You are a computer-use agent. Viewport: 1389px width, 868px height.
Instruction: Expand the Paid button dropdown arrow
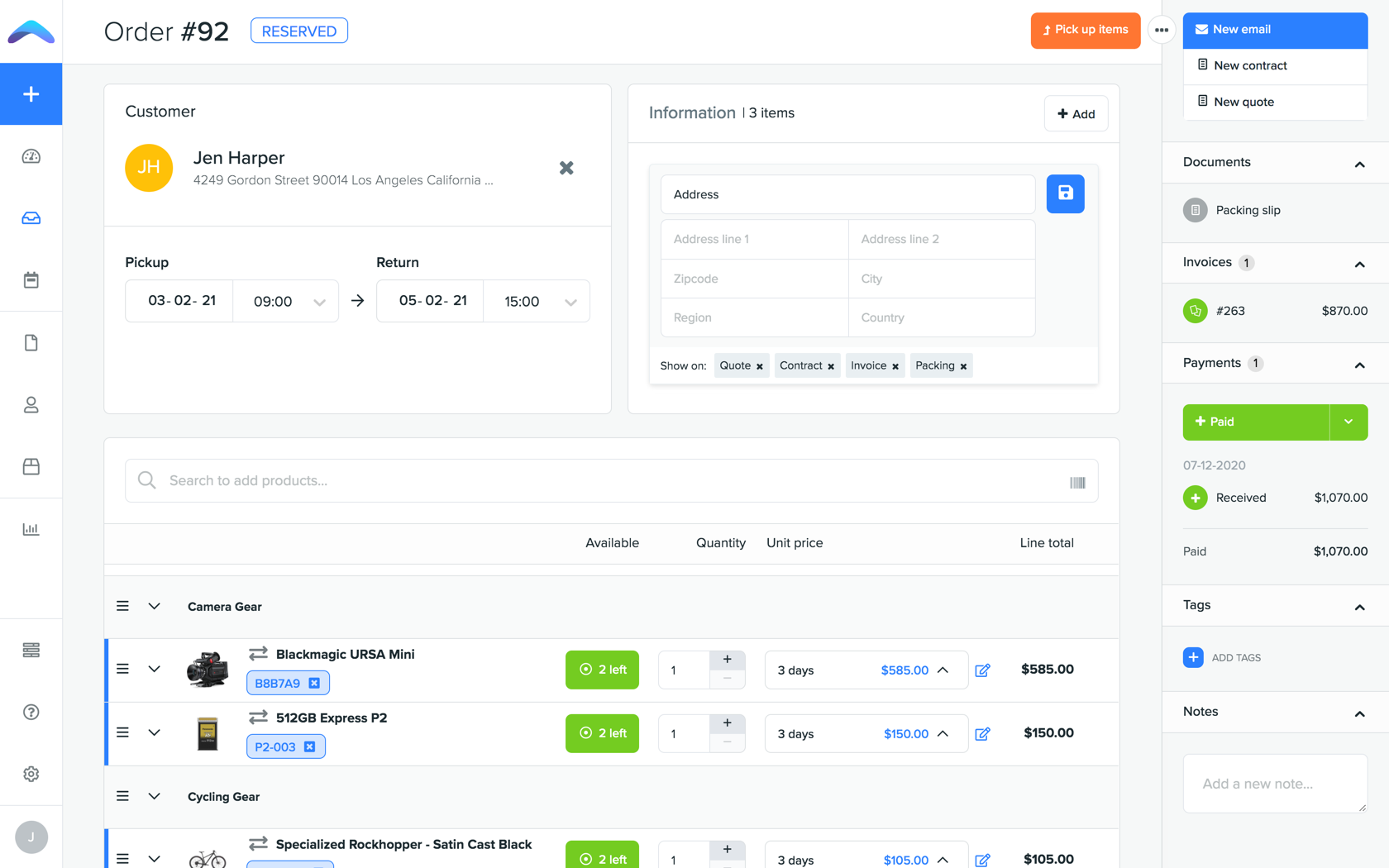pyautogui.click(x=1348, y=422)
